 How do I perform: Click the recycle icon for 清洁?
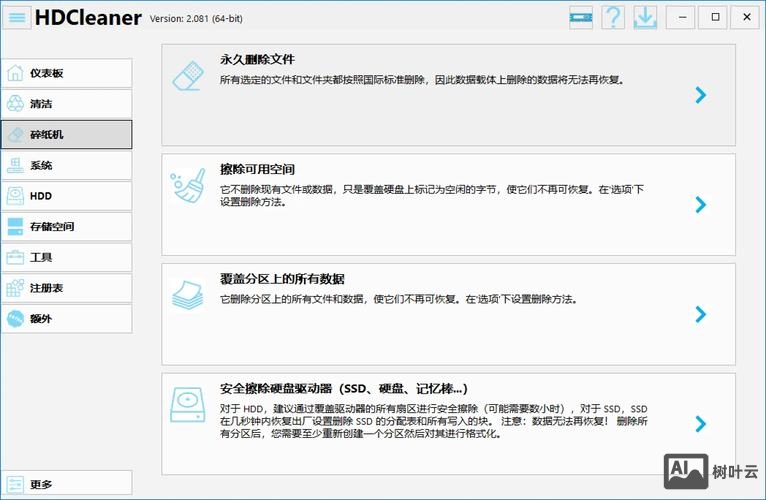point(15,104)
